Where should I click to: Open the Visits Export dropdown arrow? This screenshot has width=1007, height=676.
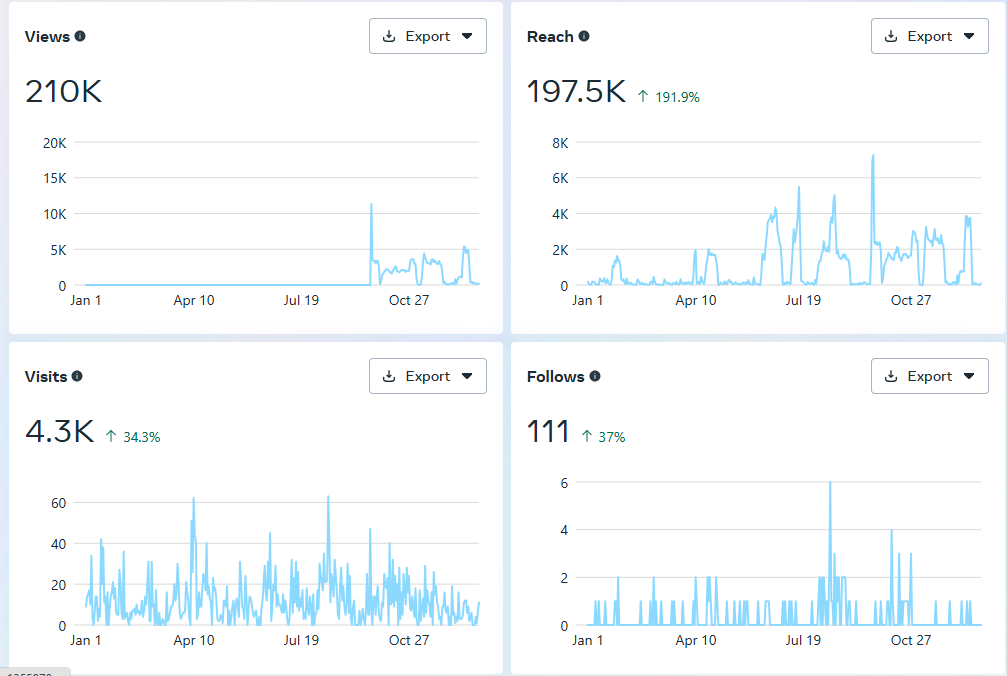(x=468, y=376)
